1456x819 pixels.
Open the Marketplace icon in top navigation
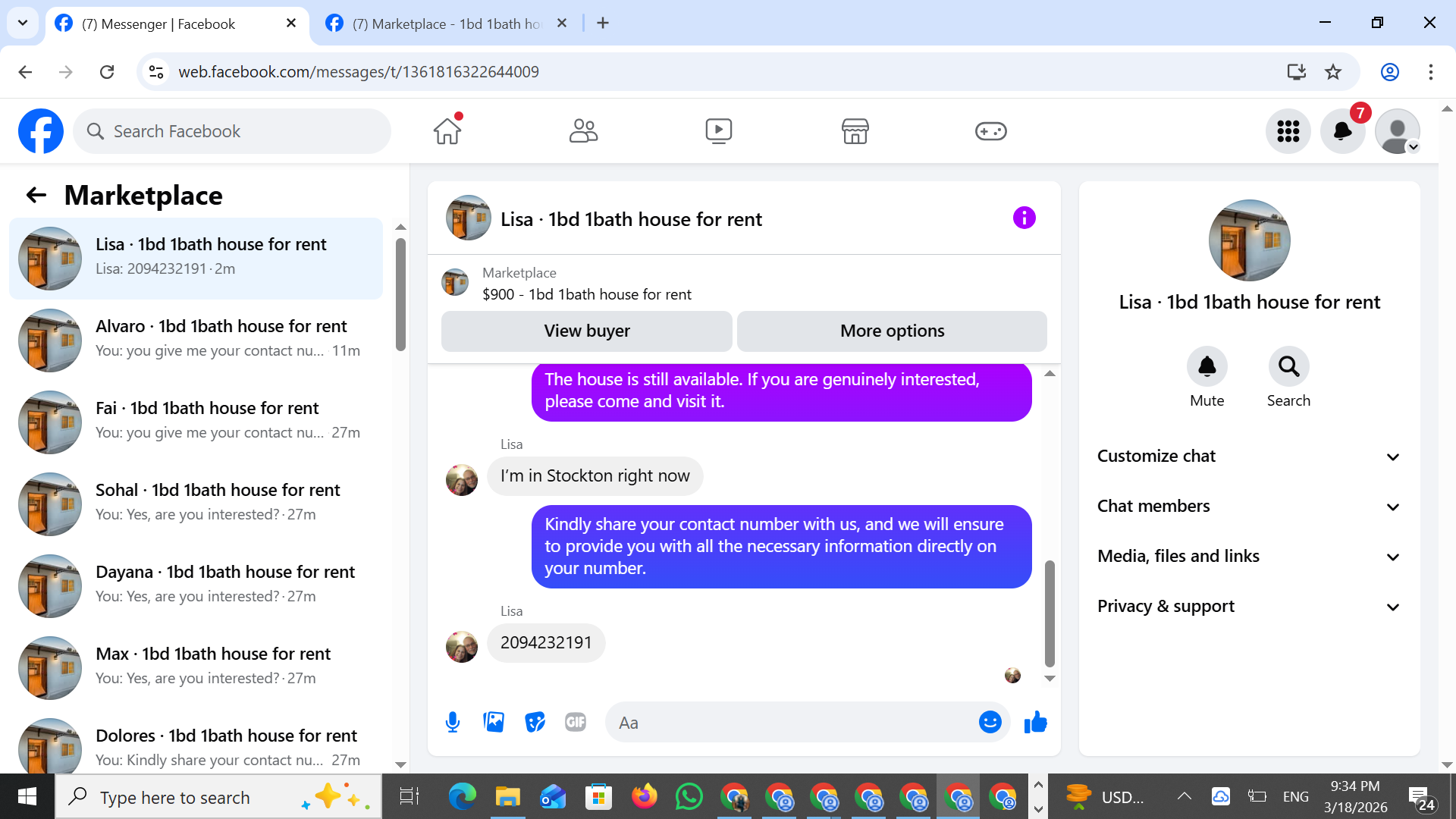(855, 131)
